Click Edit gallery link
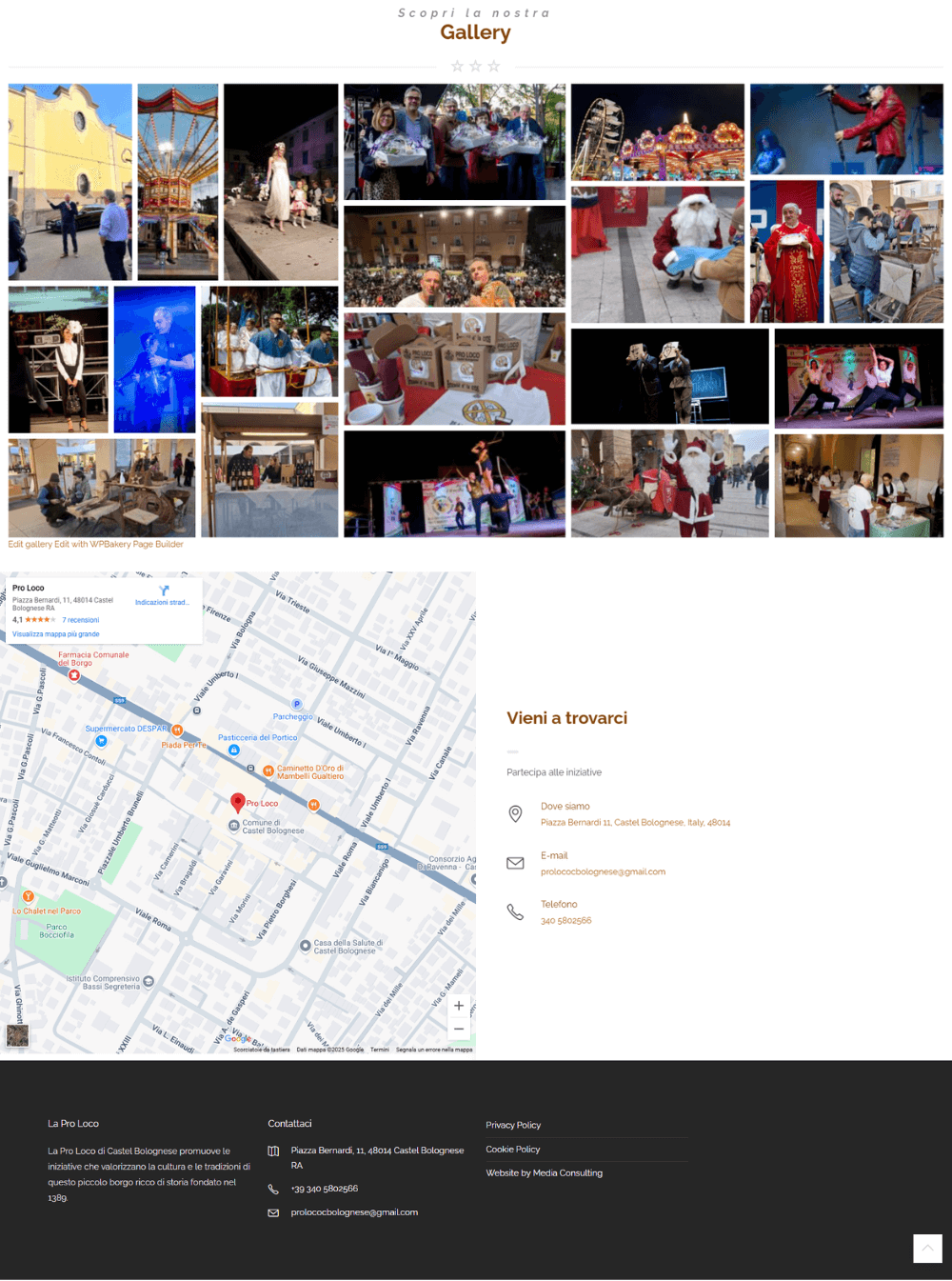952x1281 pixels. 30,545
